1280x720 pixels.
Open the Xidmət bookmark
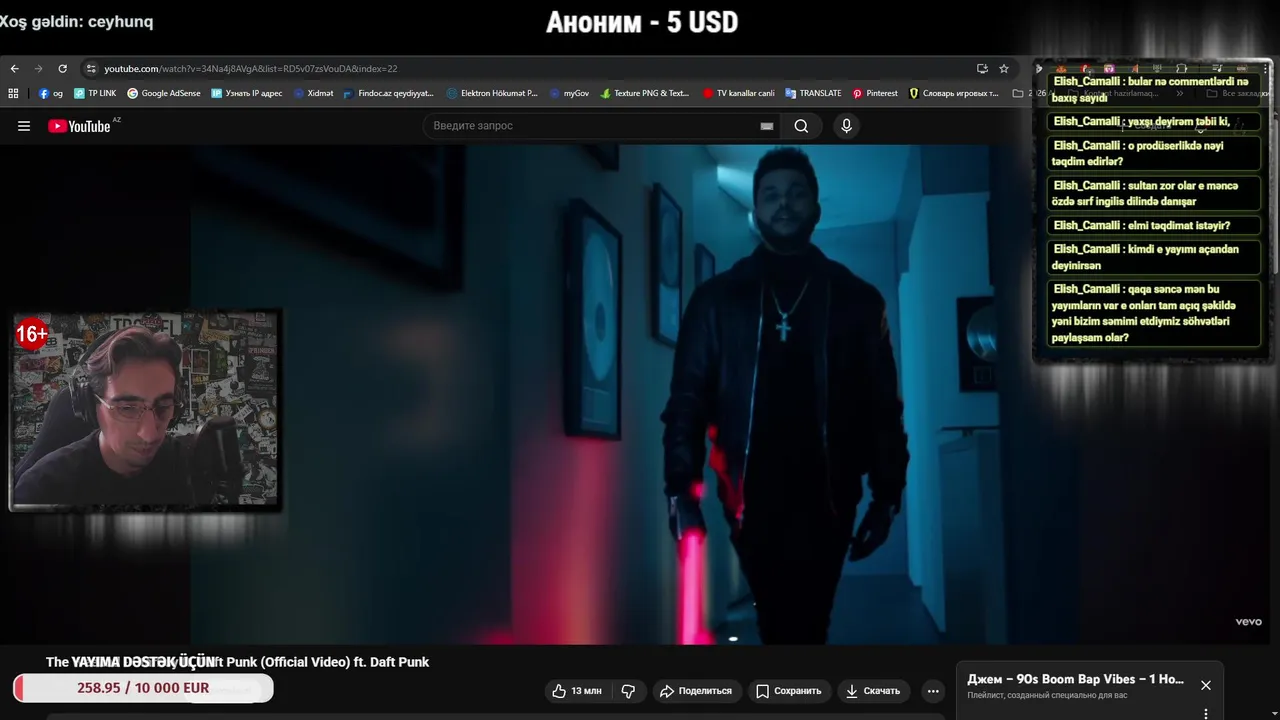tap(313, 93)
